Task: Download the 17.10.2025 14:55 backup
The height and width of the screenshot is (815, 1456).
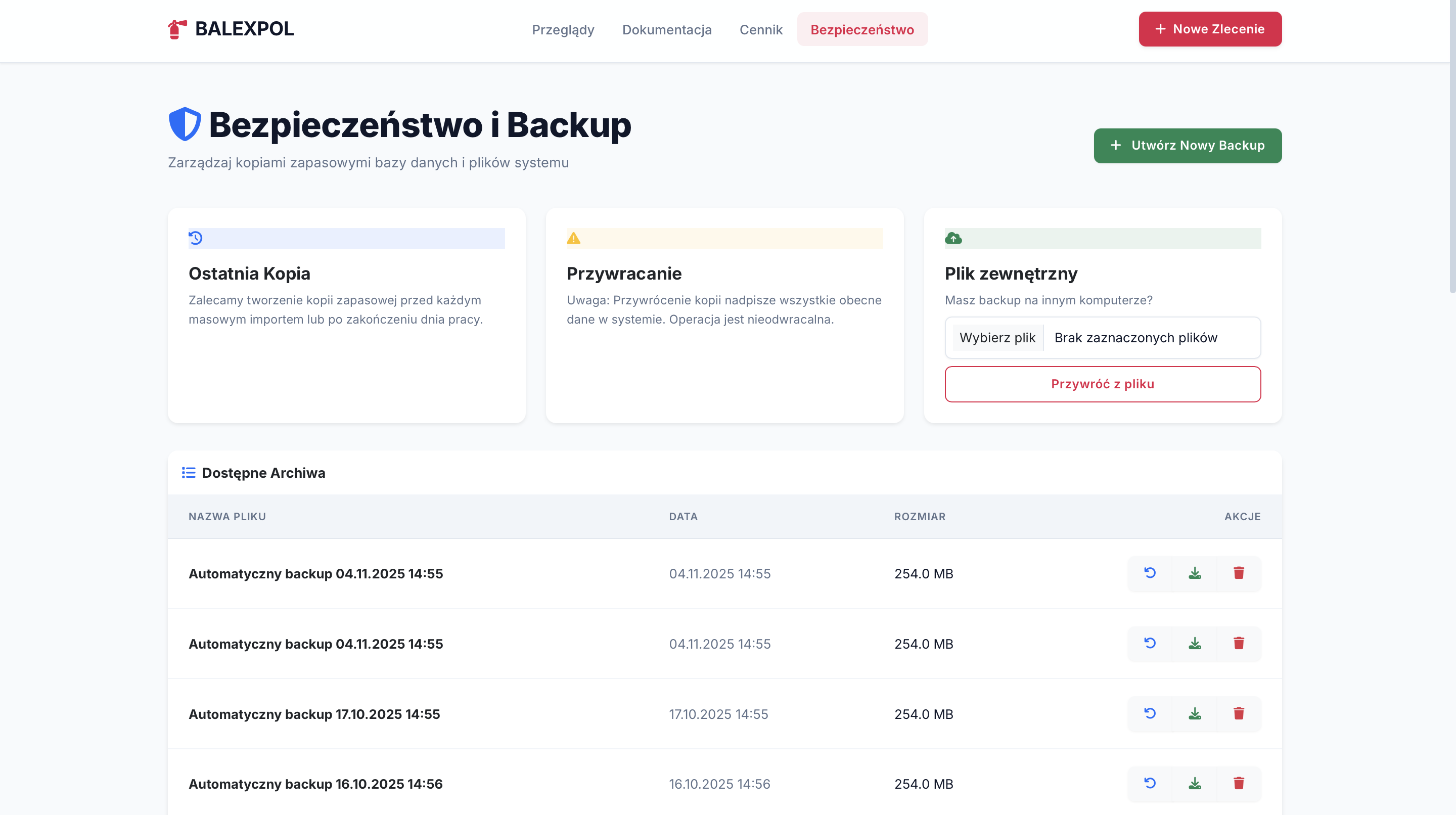Action: click(x=1194, y=713)
